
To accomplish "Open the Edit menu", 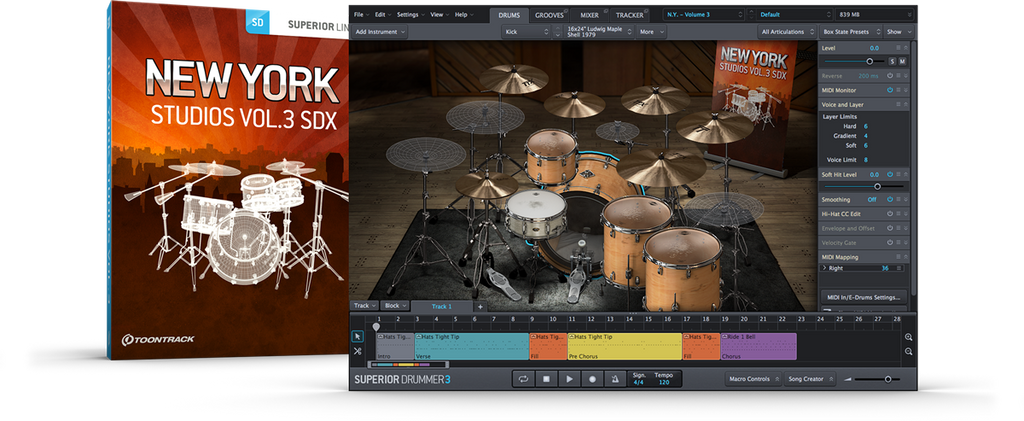I will [x=383, y=14].
